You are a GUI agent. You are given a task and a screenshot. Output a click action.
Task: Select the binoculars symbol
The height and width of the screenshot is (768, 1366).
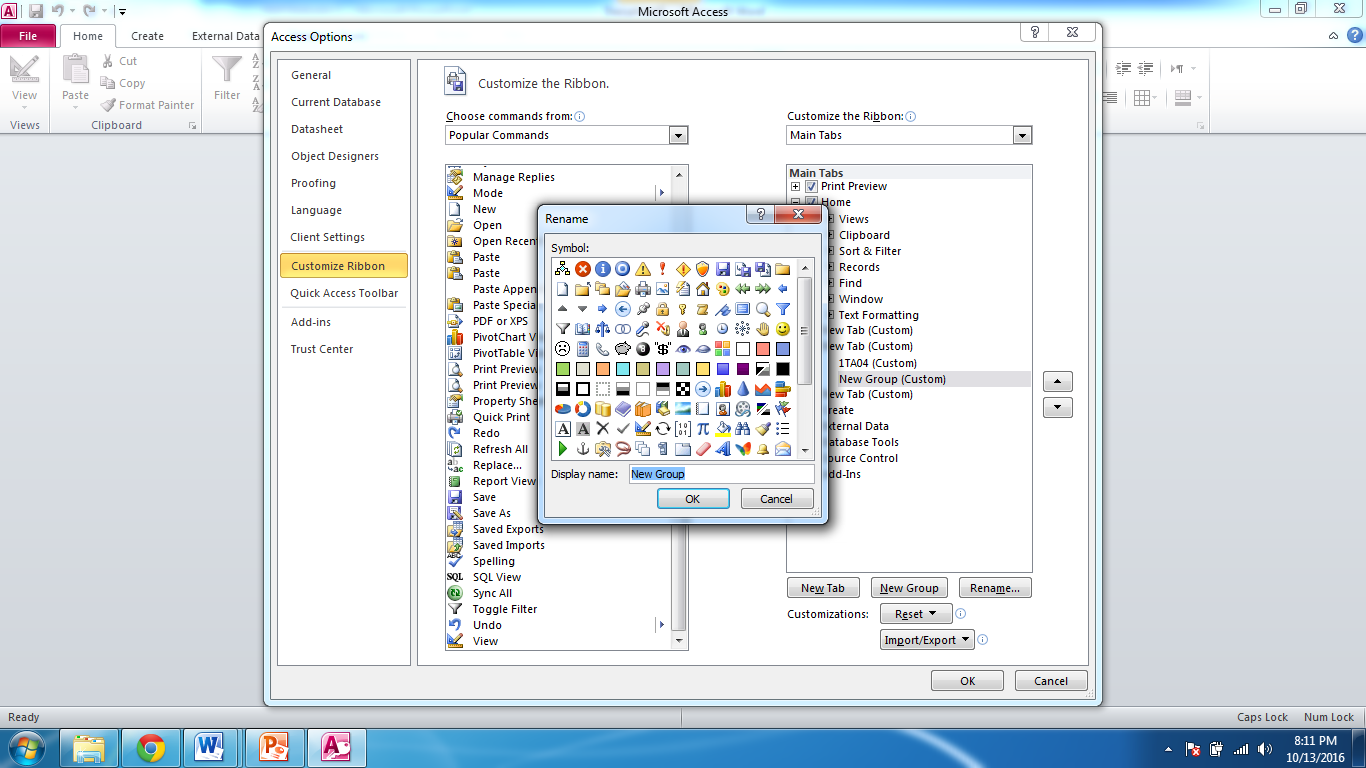tap(742, 429)
